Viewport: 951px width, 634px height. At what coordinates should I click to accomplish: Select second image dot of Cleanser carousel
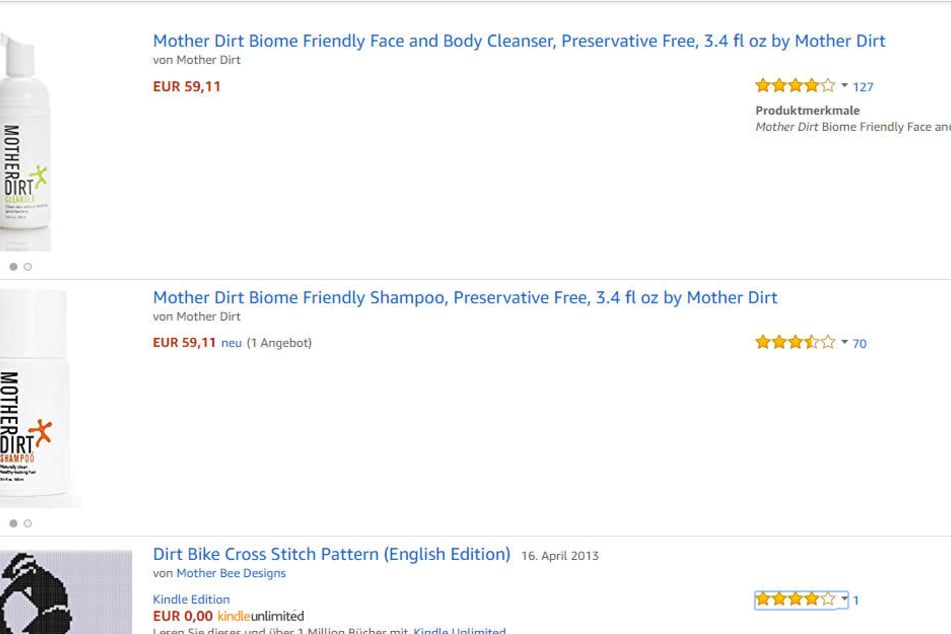[x=27, y=267]
